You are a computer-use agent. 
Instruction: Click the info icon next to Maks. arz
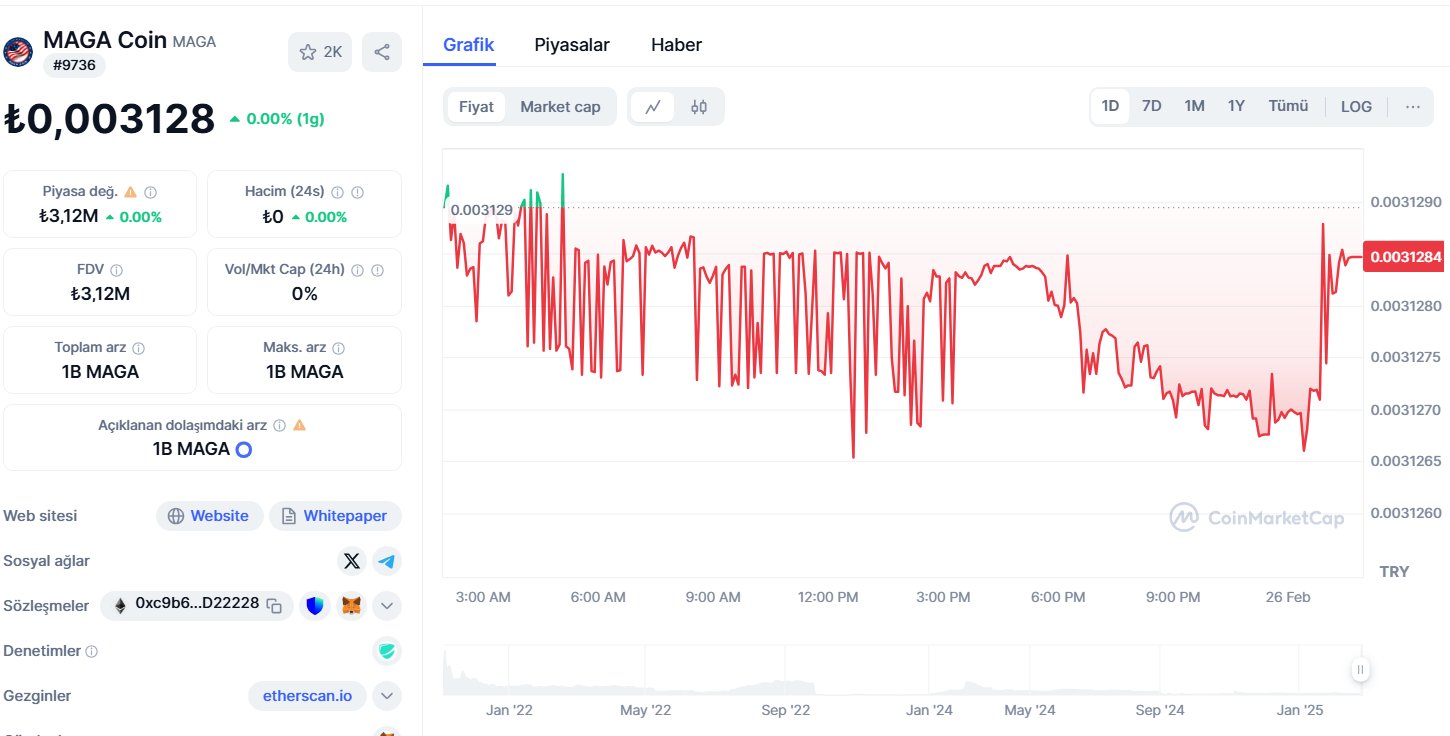[338, 348]
